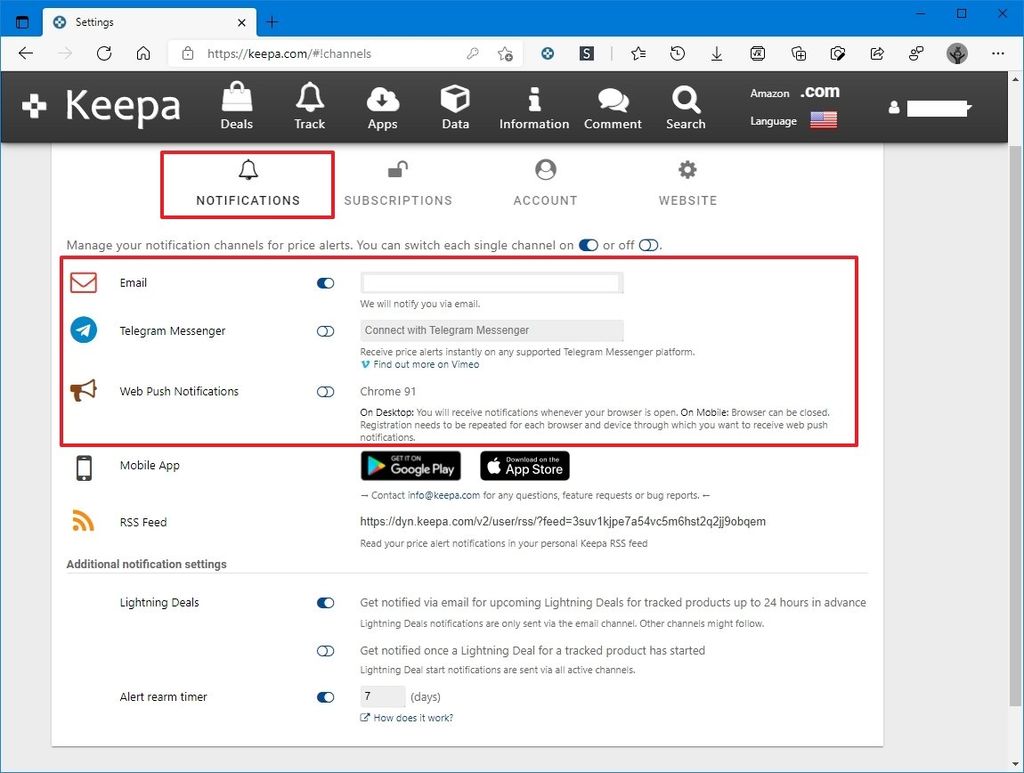Viewport: 1024px width, 773px height.
Task: Select the Track icon in the top bar
Action: click(309, 106)
